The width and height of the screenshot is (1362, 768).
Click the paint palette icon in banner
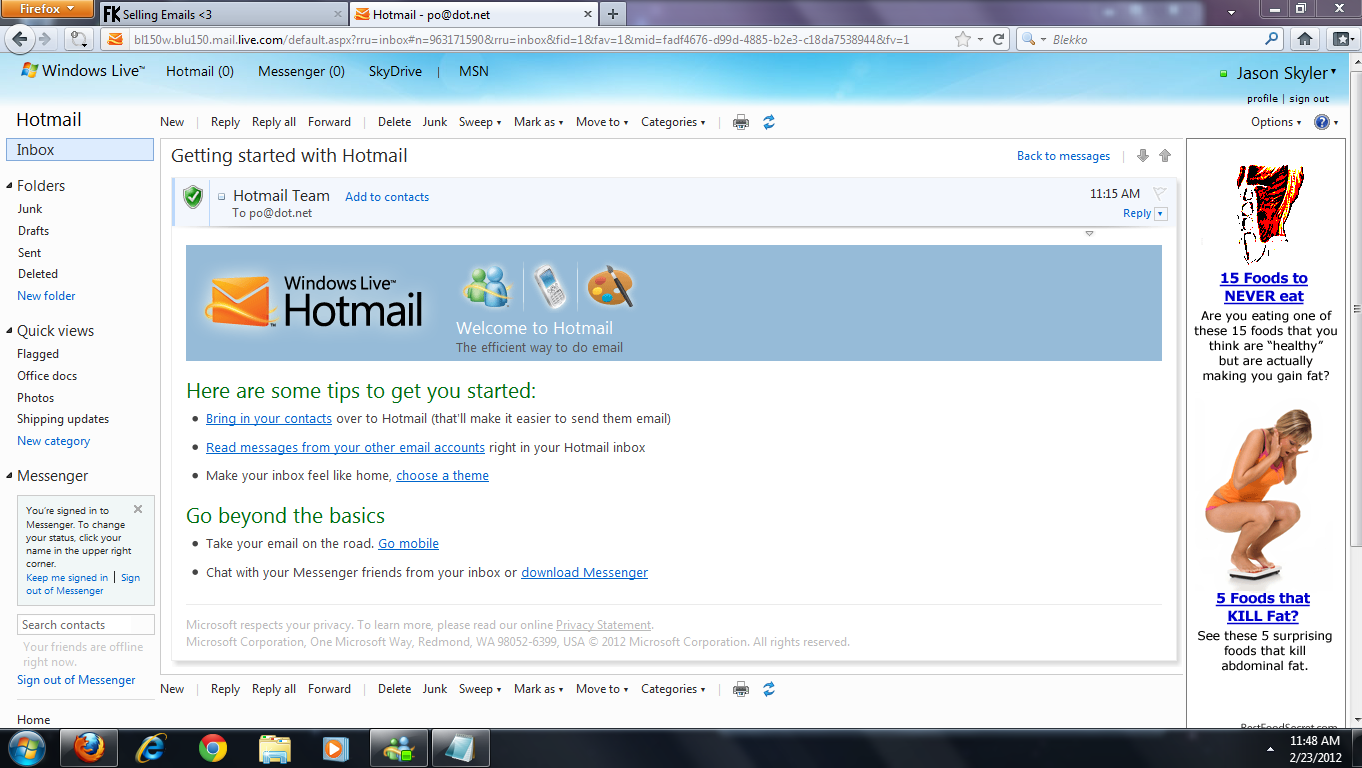coord(610,287)
